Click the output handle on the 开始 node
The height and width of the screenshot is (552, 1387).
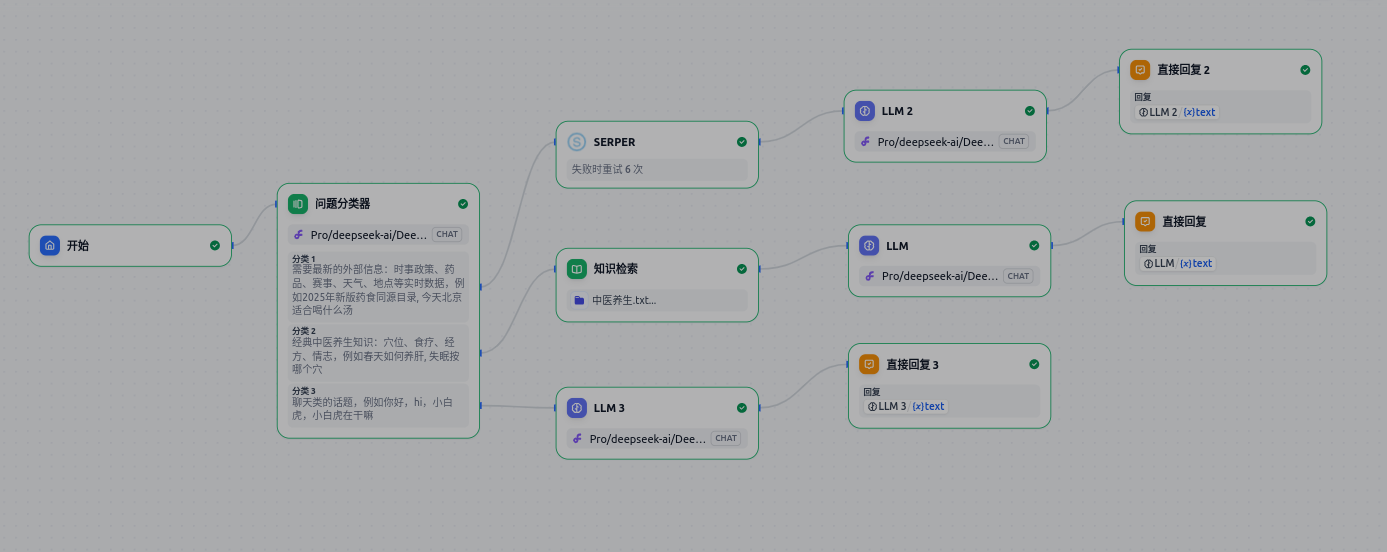coord(232,245)
